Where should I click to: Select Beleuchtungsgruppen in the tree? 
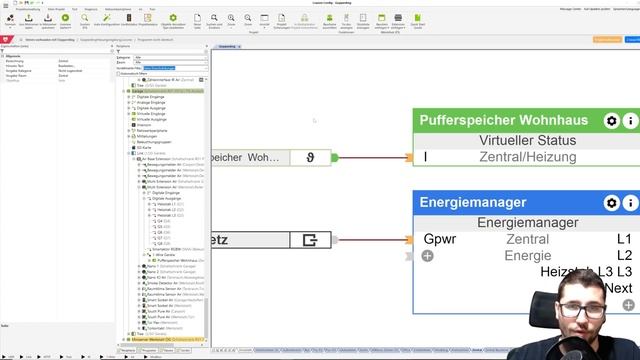[154, 142]
